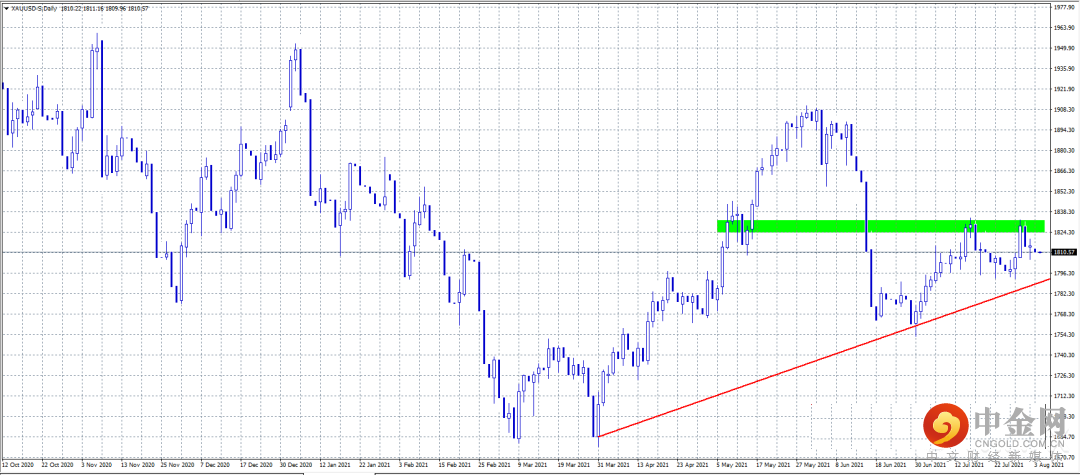Click the 23 Apr 2021 date label
The image size is (1080, 475).
tap(692, 465)
